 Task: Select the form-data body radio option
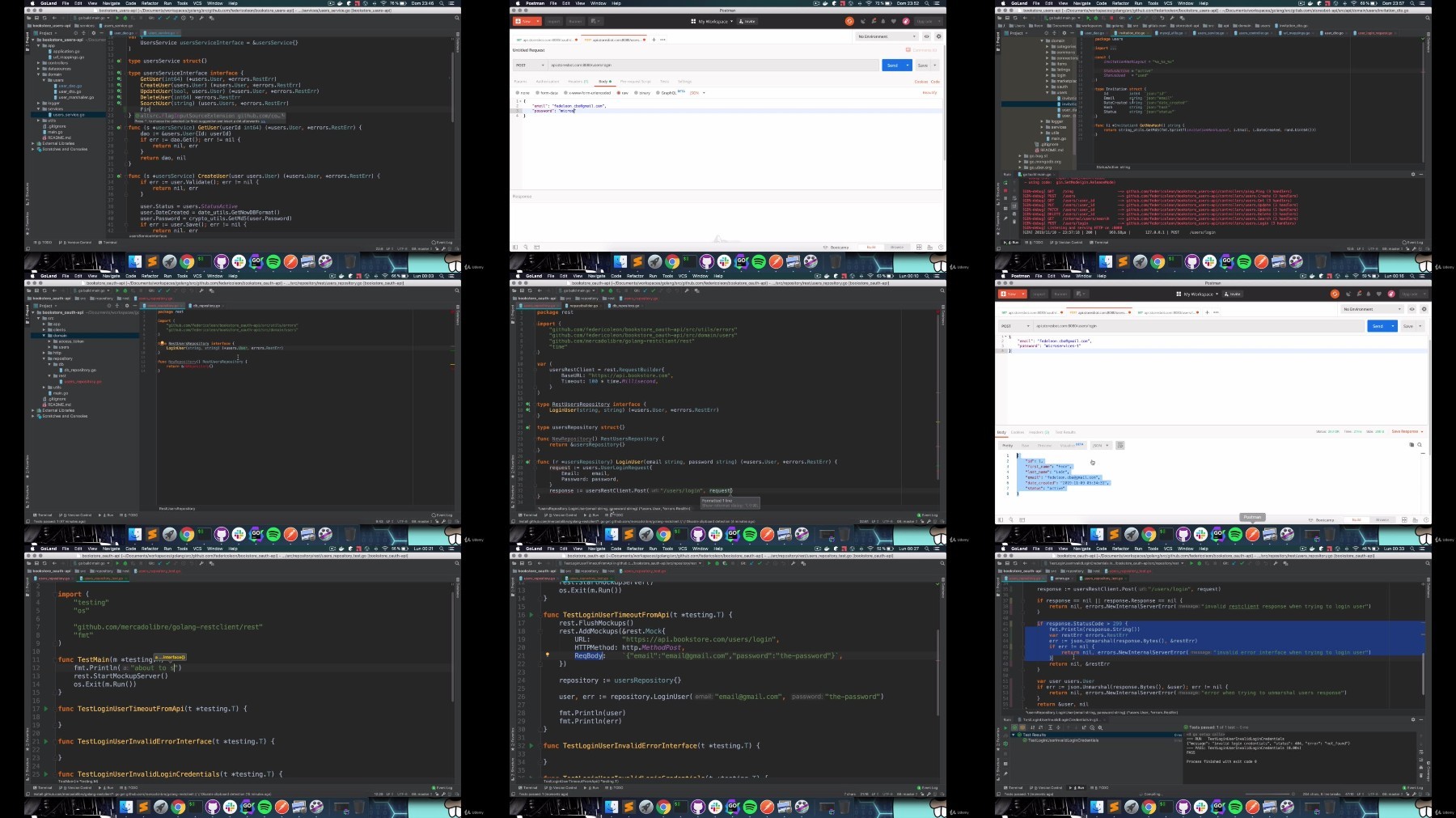(547, 93)
